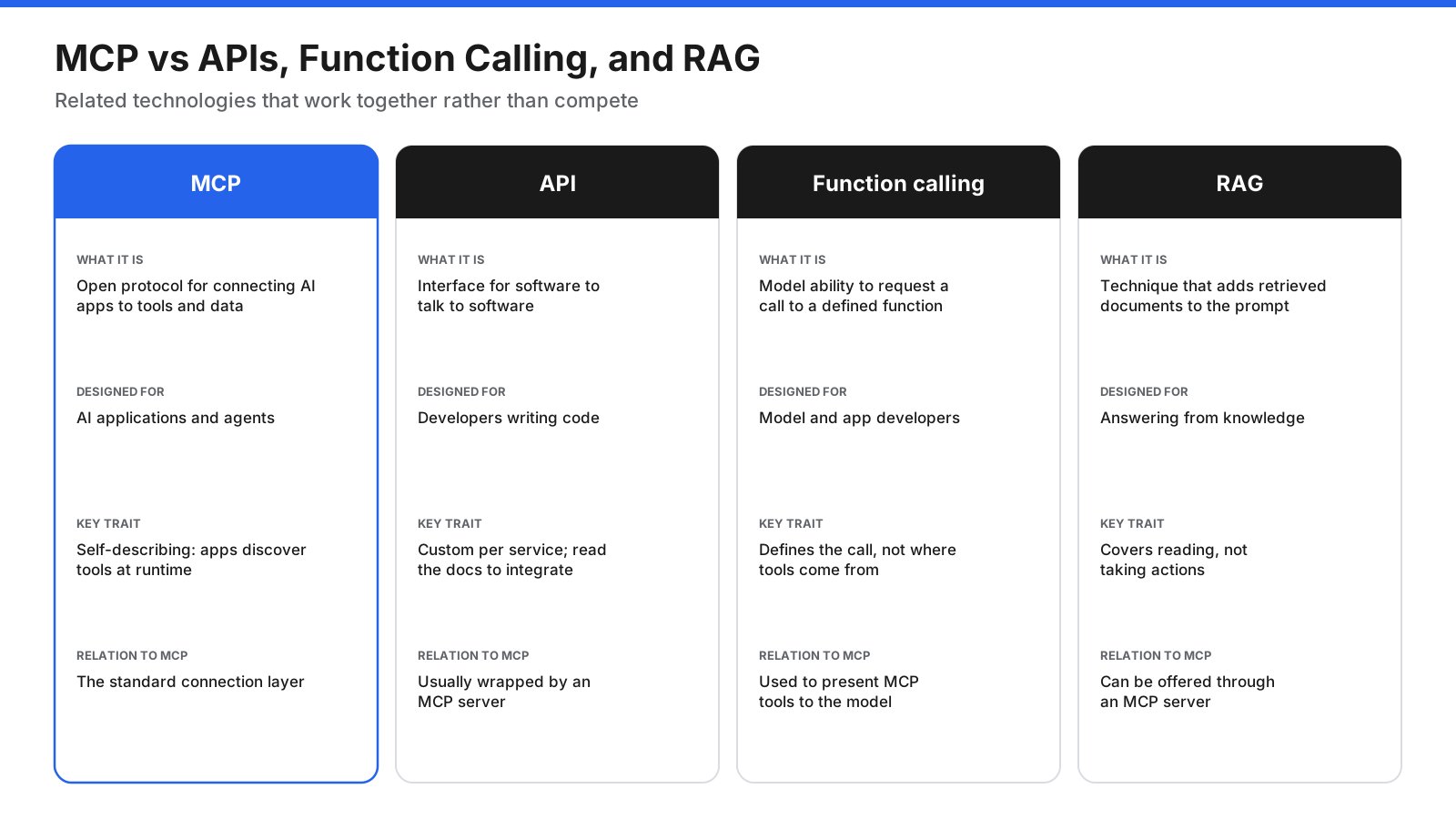Select the RAG card header

(x=1239, y=182)
